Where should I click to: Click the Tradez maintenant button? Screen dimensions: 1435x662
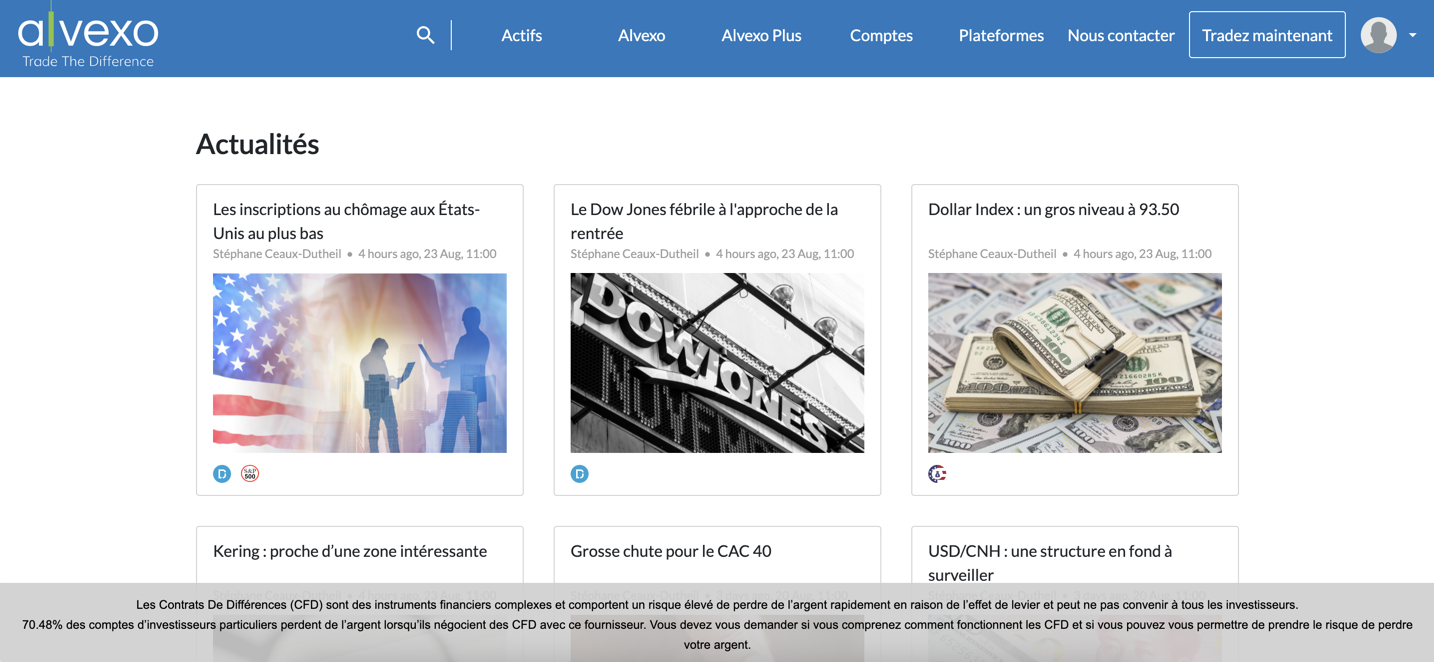point(1267,34)
